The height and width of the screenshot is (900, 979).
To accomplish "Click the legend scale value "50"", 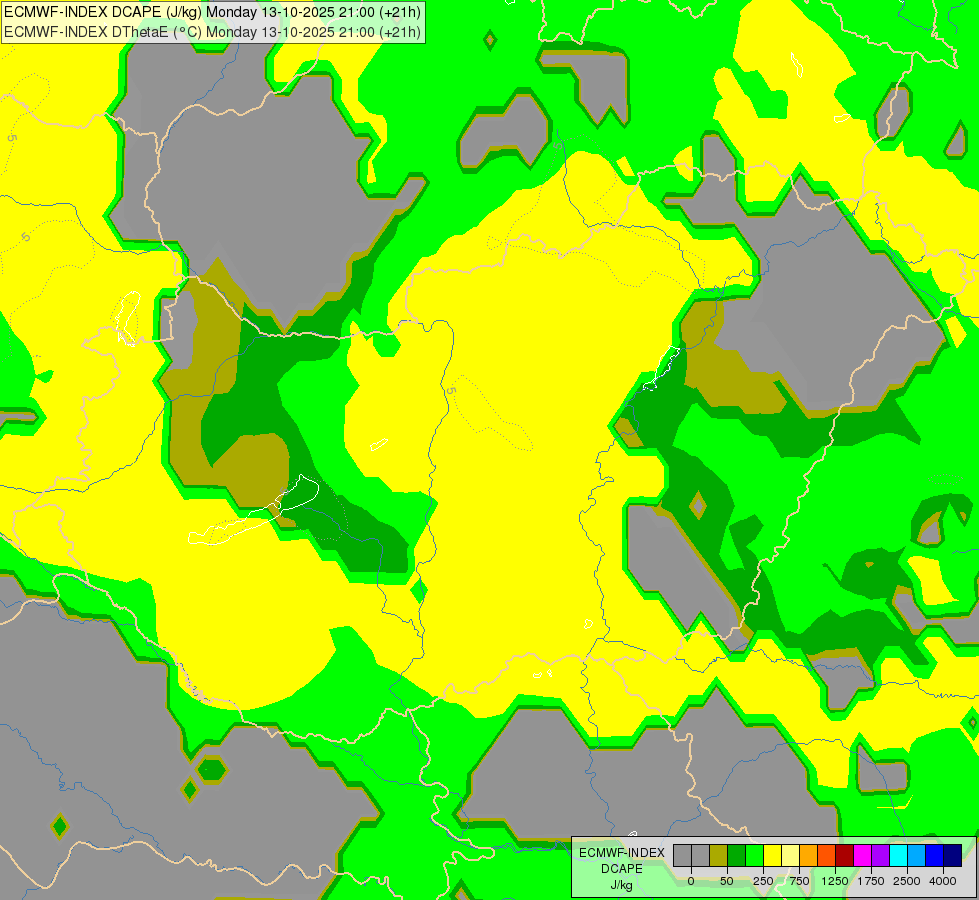I will (x=727, y=881).
